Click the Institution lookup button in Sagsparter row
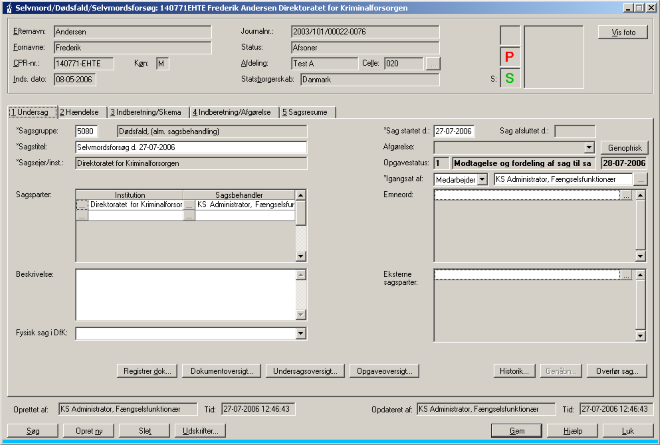Image resolution: width=660 pixels, height=445 pixels. click(190, 204)
